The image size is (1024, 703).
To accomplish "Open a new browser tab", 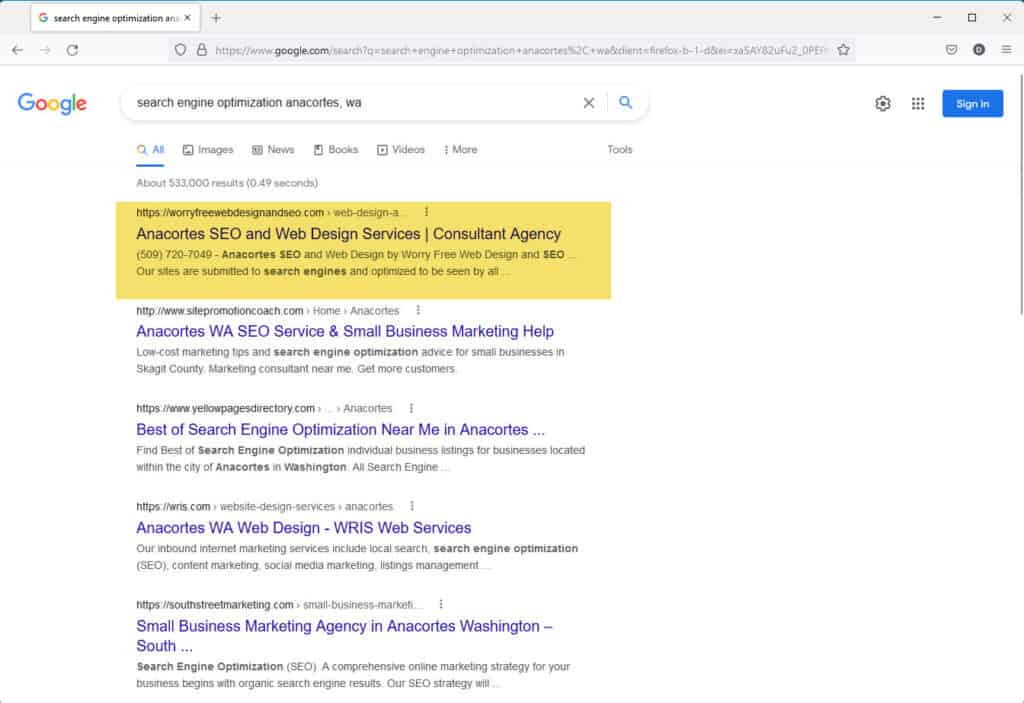I will pyautogui.click(x=216, y=18).
